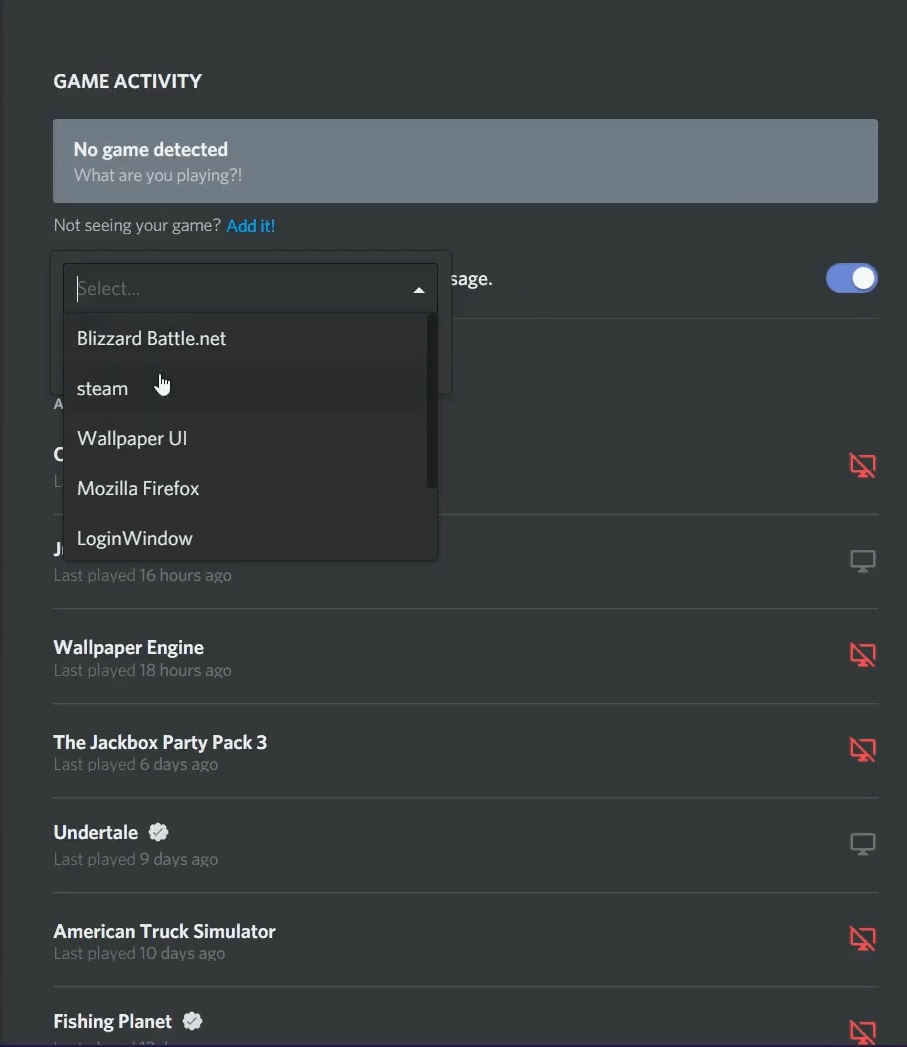Toggle the topmost red crossed monitor overlay icon
The image size is (907, 1047).
(x=862, y=465)
